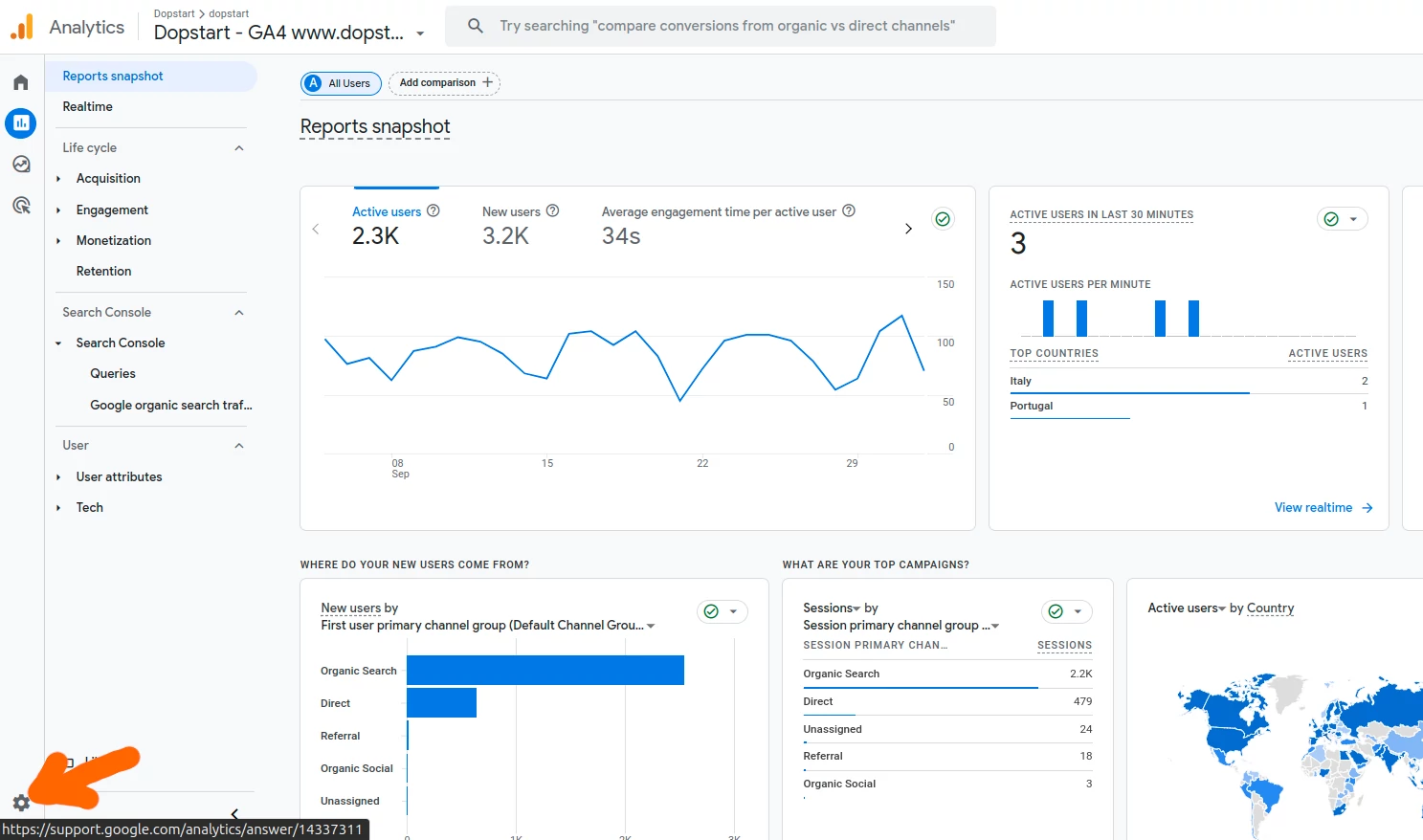Viewport: 1423px width, 840px height.
Task: Click the Organic Search sessions row
Action: tap(947, 674)
